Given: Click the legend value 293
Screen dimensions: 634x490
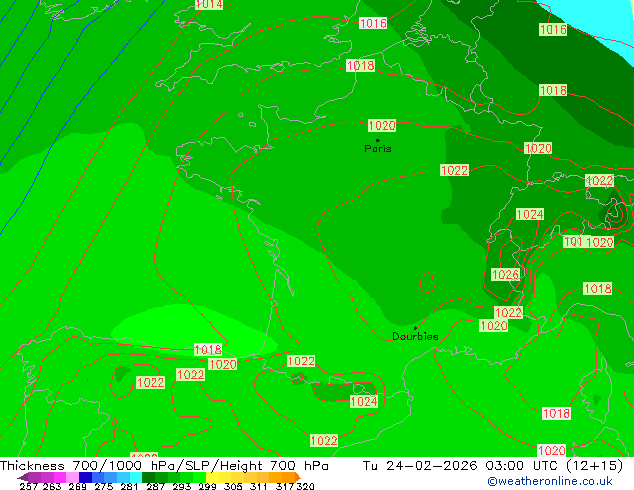Looking at the screenshot, I should coord(182,486).
